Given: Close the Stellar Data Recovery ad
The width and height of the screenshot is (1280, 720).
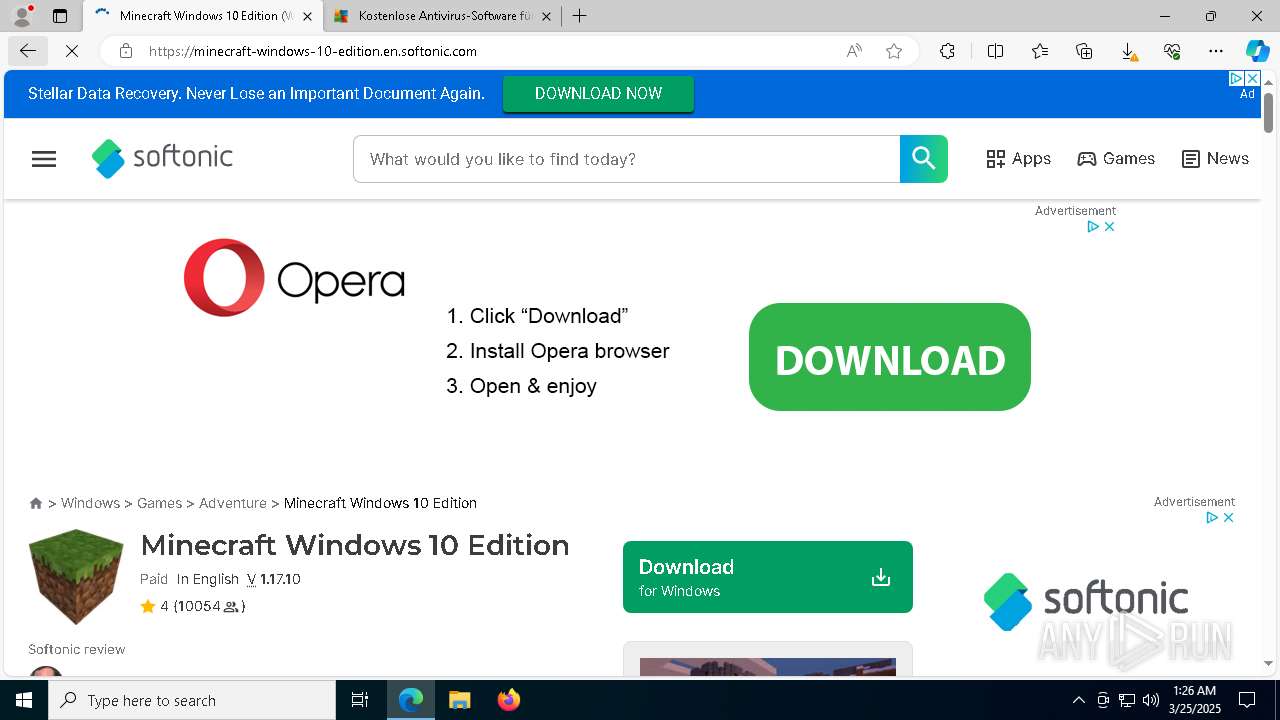Looking at the screenshot, I should pyautogui.click(x=1252, y=78).
